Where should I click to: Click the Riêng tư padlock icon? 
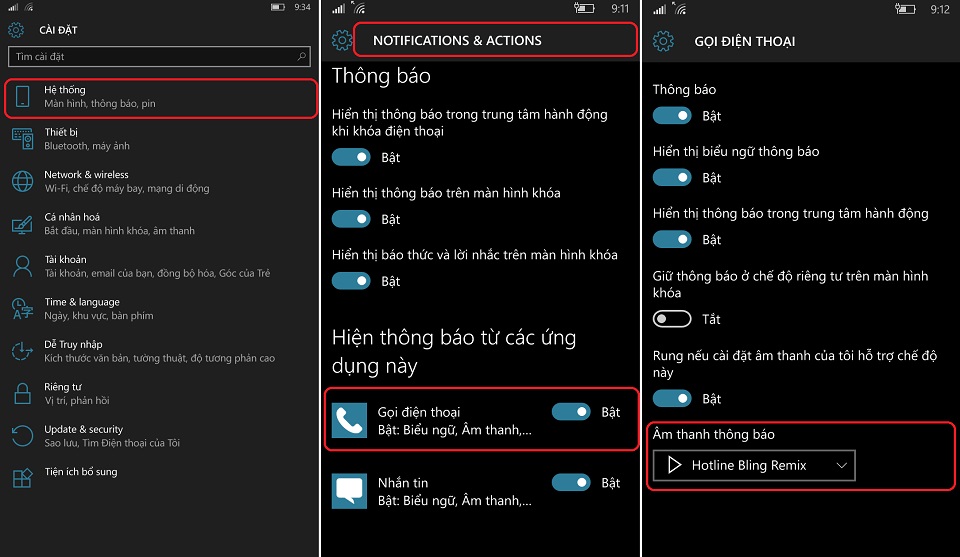pos(23,394)
